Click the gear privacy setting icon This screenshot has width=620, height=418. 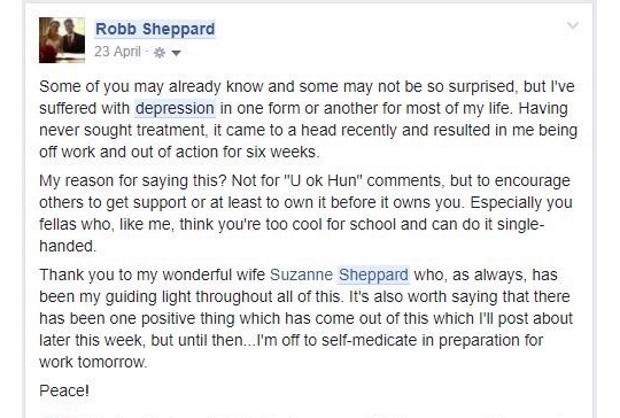coord(159,53)
